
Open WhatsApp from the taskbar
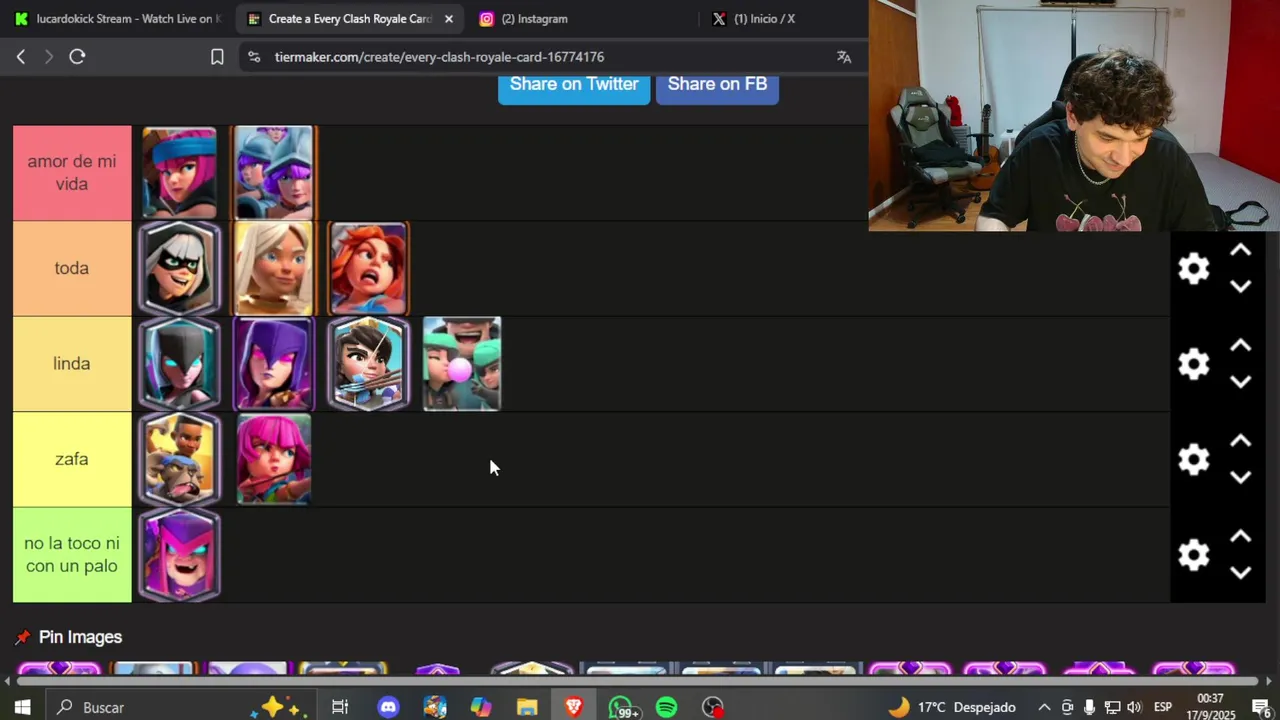click(x=621, y=707)
